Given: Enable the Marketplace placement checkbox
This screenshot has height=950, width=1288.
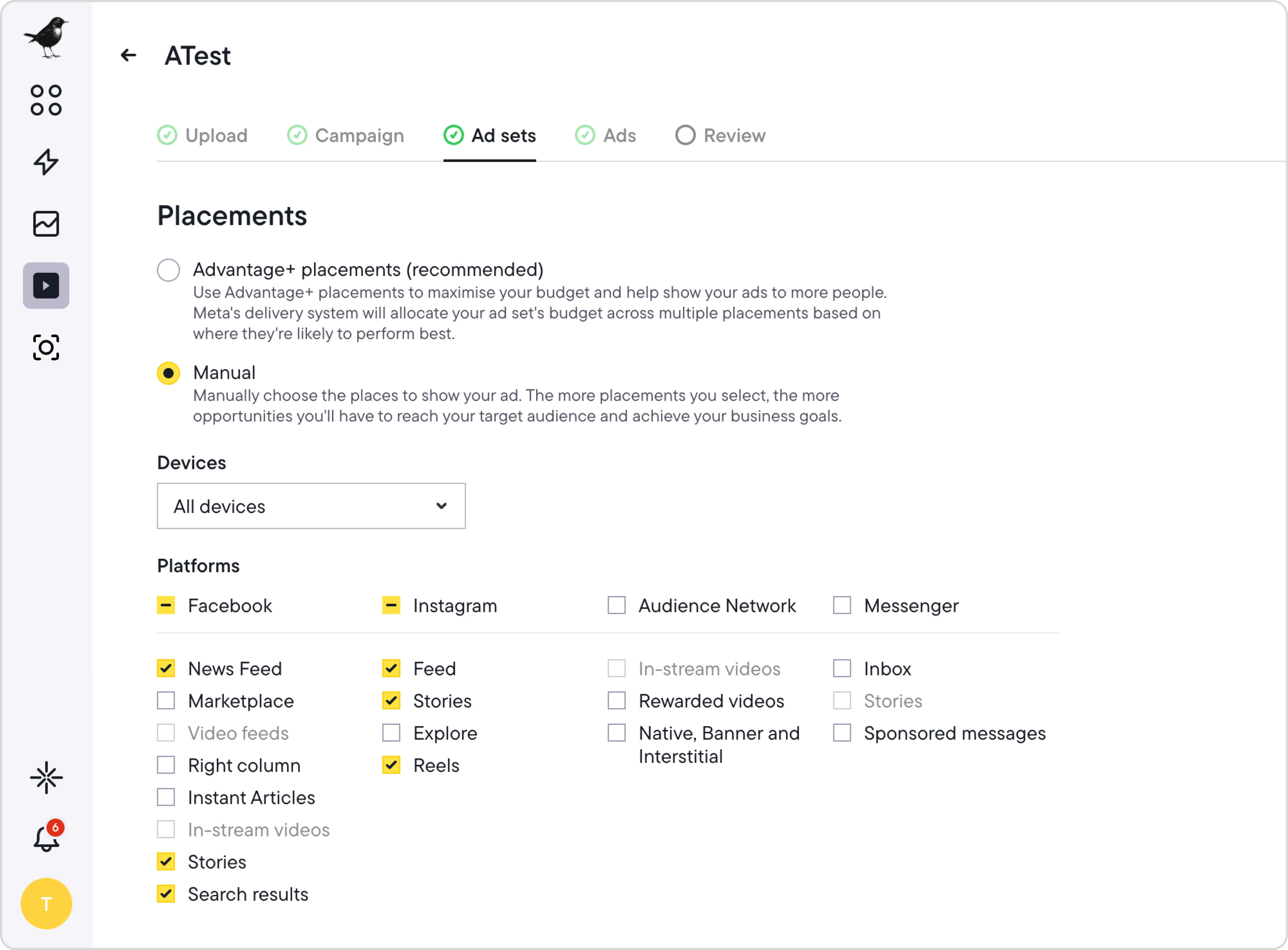Looking at the screenshot, I should point(166,700).
